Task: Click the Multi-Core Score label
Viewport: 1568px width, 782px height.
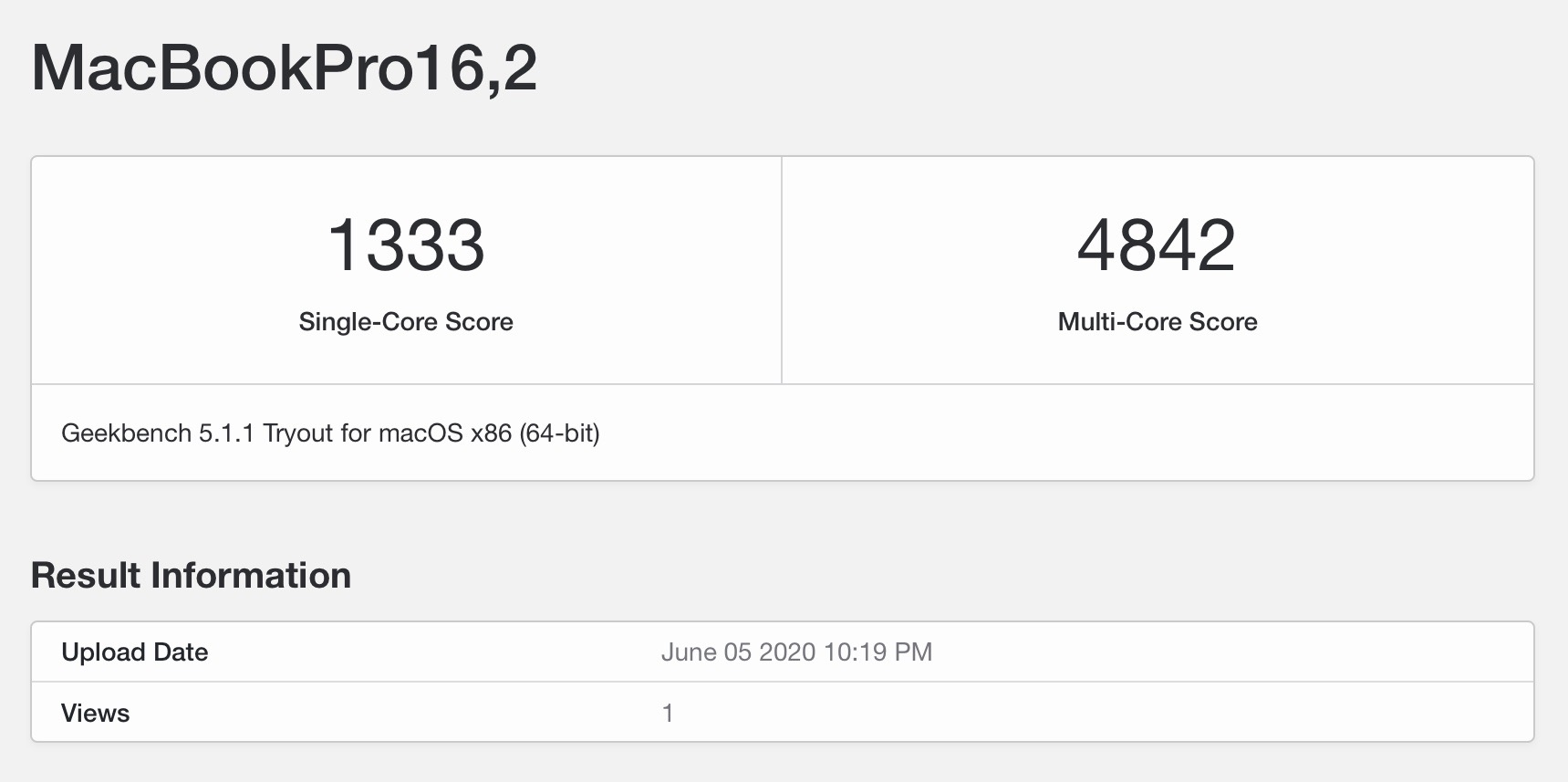Action: pyautogui.click(x=1158, y=321)
